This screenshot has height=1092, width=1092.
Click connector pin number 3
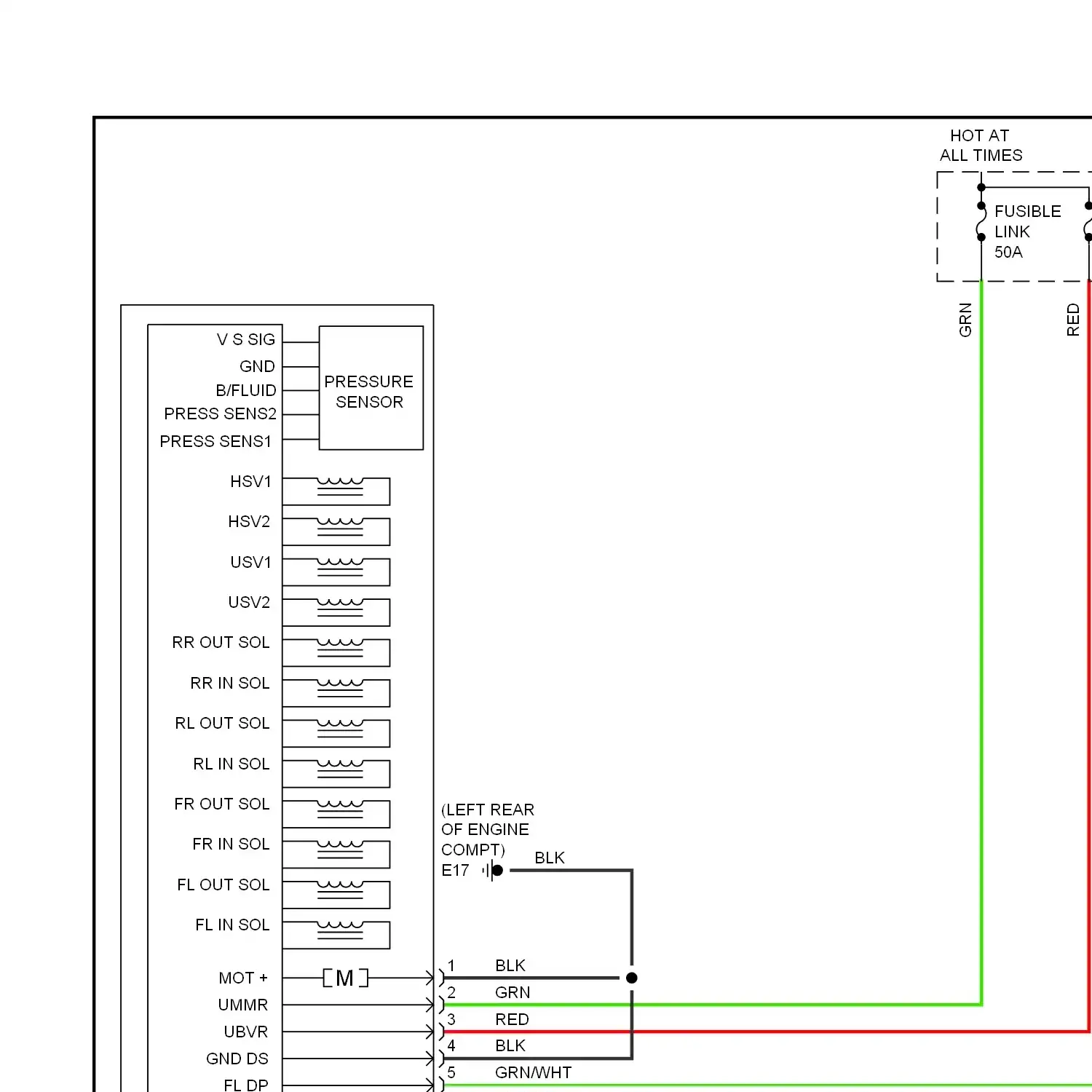[451, 1019]
